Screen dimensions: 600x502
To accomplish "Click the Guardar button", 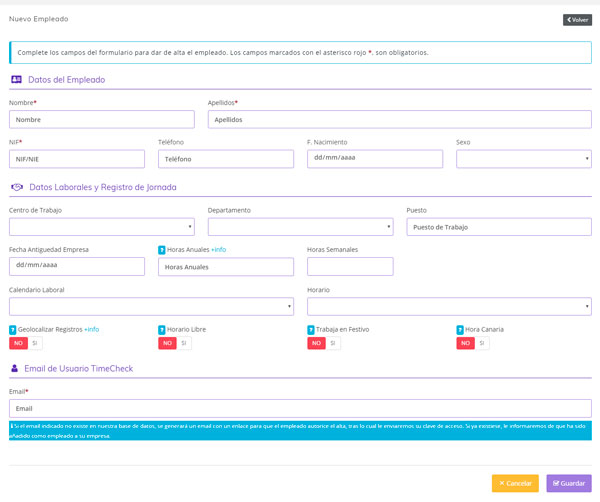I will [x=569, y=483].
